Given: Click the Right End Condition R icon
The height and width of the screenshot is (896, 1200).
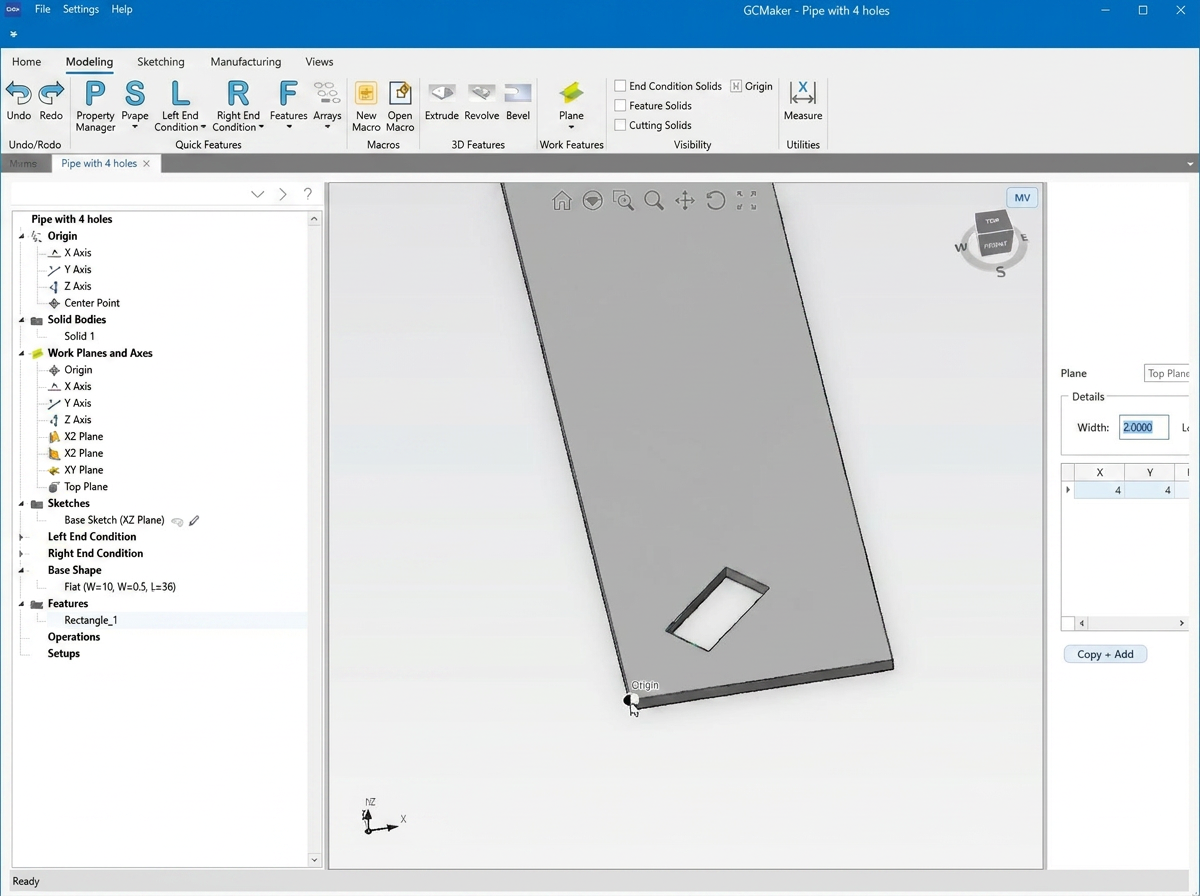Looking at the screenshot, I should pyautogui.click(x=238, y=93).
